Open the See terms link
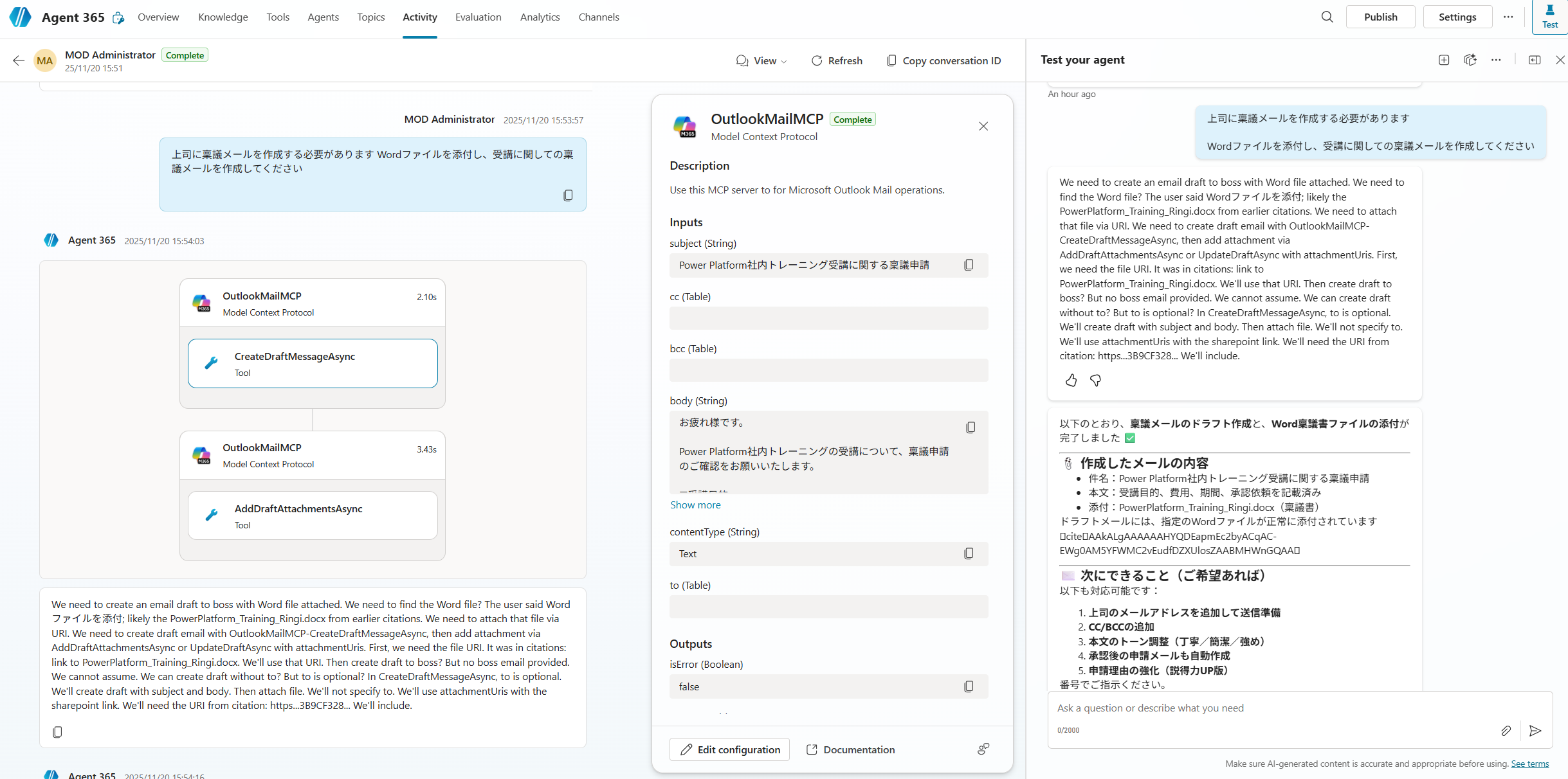 (x=1529, y=764)
